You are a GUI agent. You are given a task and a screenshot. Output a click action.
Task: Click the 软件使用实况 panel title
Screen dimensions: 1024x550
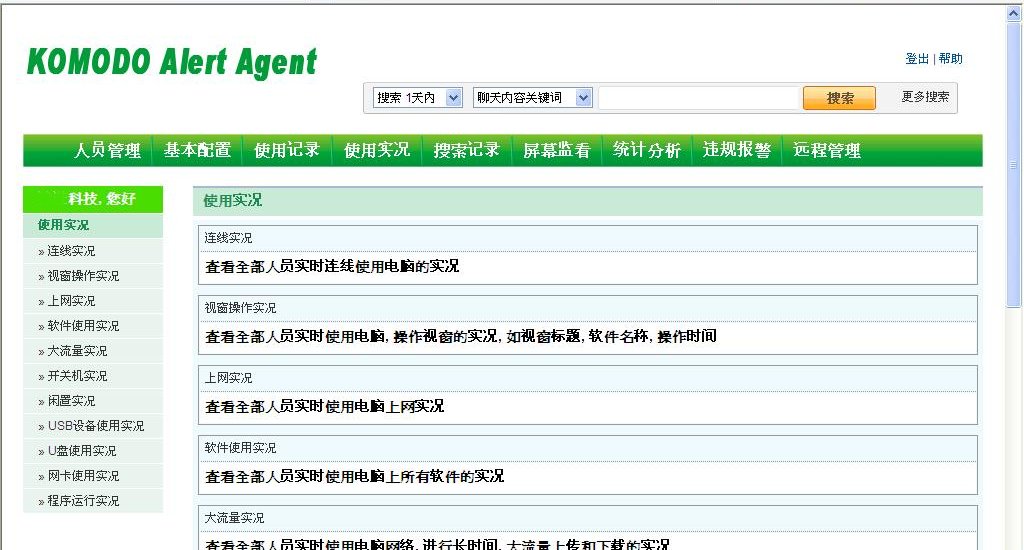[x=240, y=447]
